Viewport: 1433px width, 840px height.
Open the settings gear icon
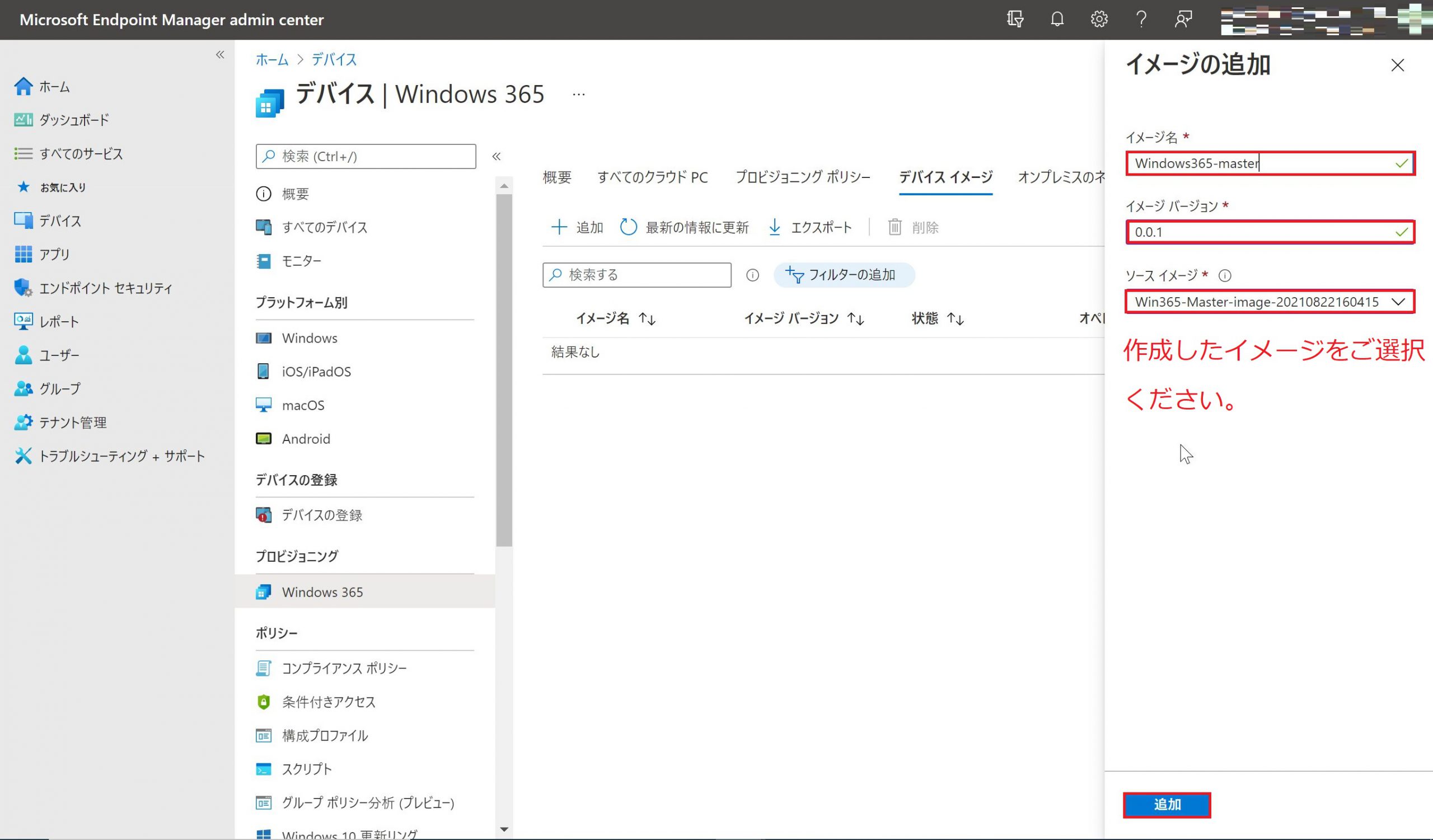(1099, 20)
